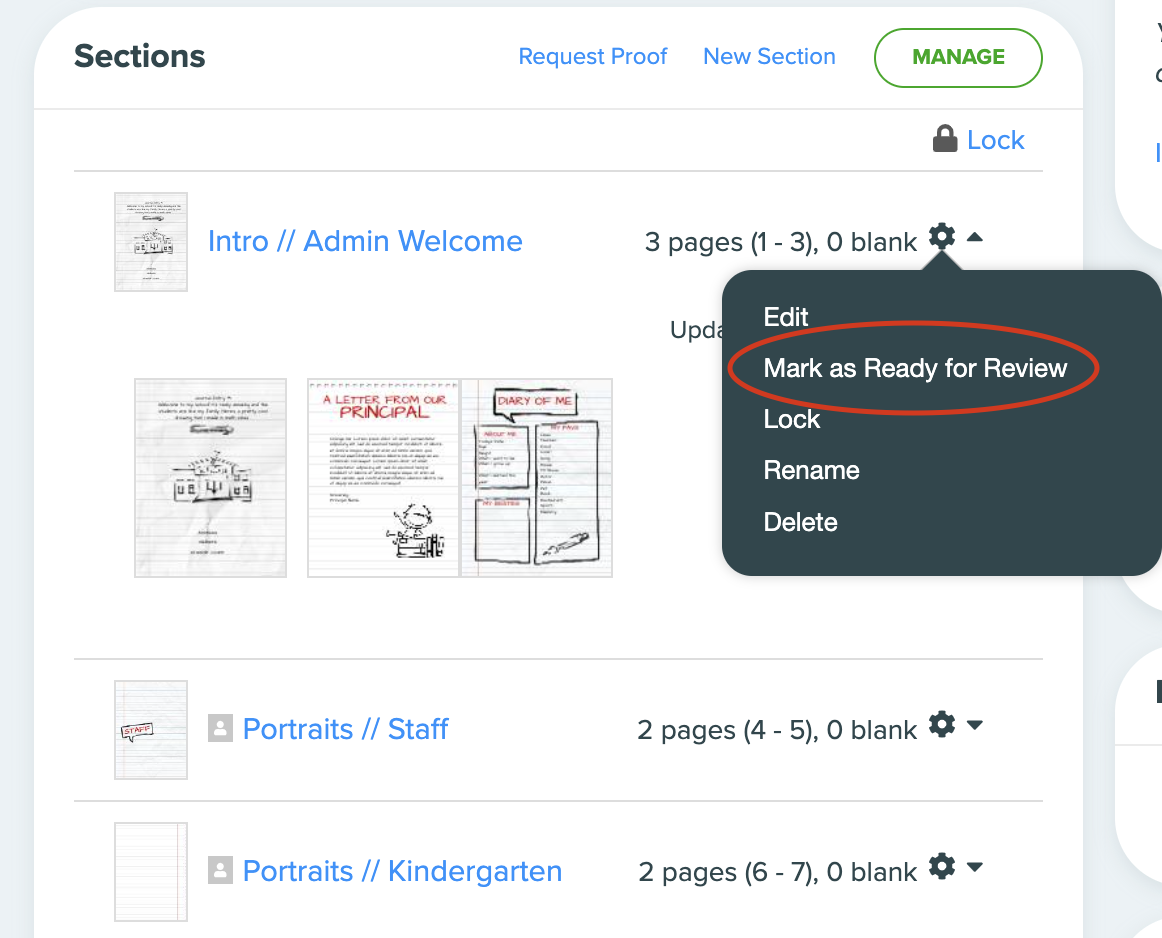The width and height of the screenshot is (1162, 938).
Task: Click the Portraits // Kindergarten thumbnail
Action: tap(151, 872)
